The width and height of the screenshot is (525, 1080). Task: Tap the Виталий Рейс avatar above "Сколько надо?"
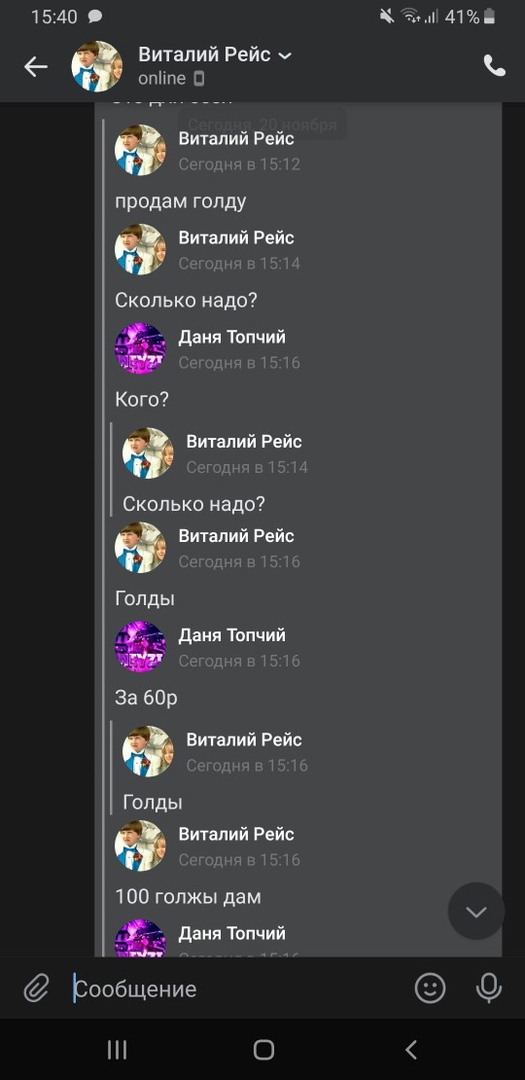tap(140, 249)
